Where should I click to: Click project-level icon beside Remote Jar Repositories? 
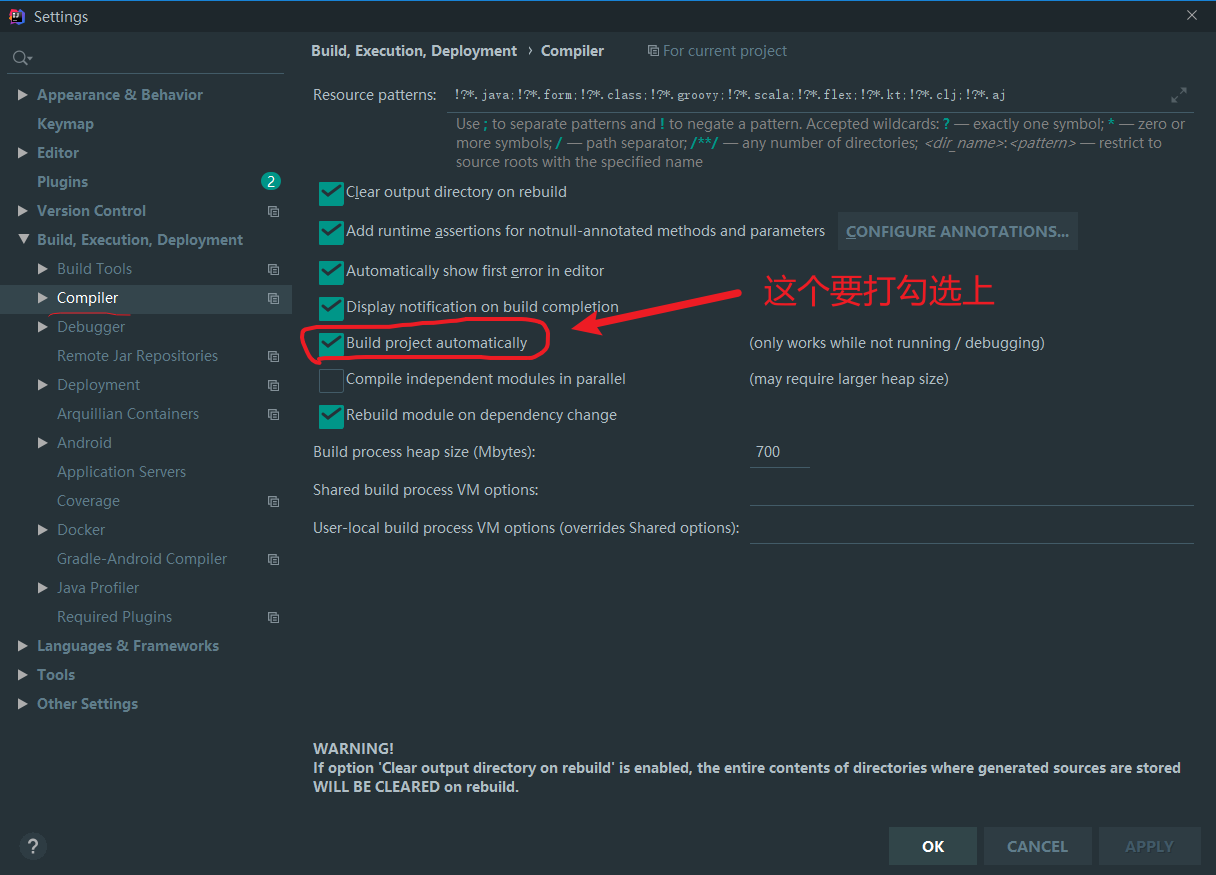273,356
